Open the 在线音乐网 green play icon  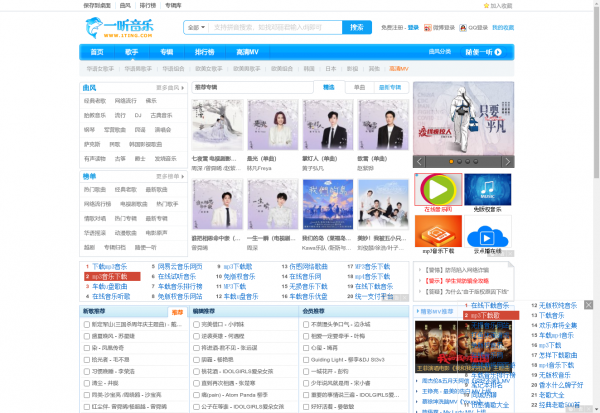click(436, 190)
